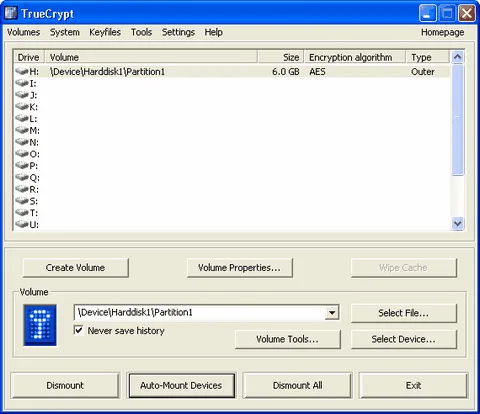The image size is (480, 414).
Task: Uncheck Never save history checkbox
Action: point(78,330)
